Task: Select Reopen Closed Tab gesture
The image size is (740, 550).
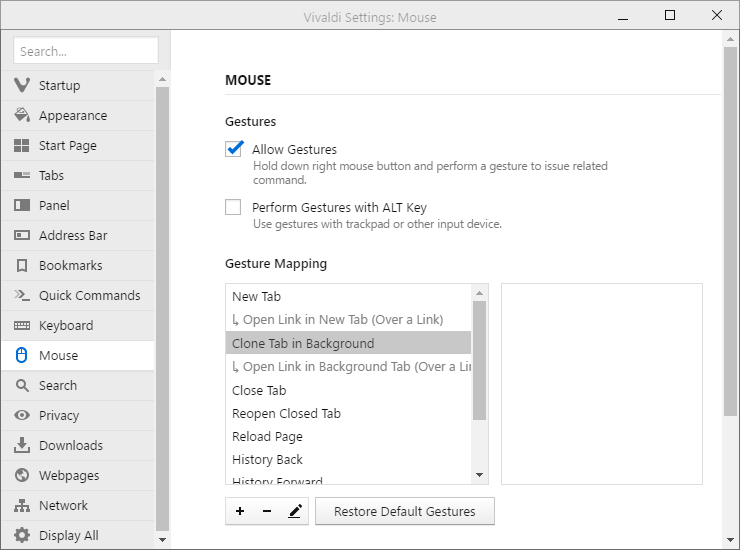Action: (x=348, y=414)
